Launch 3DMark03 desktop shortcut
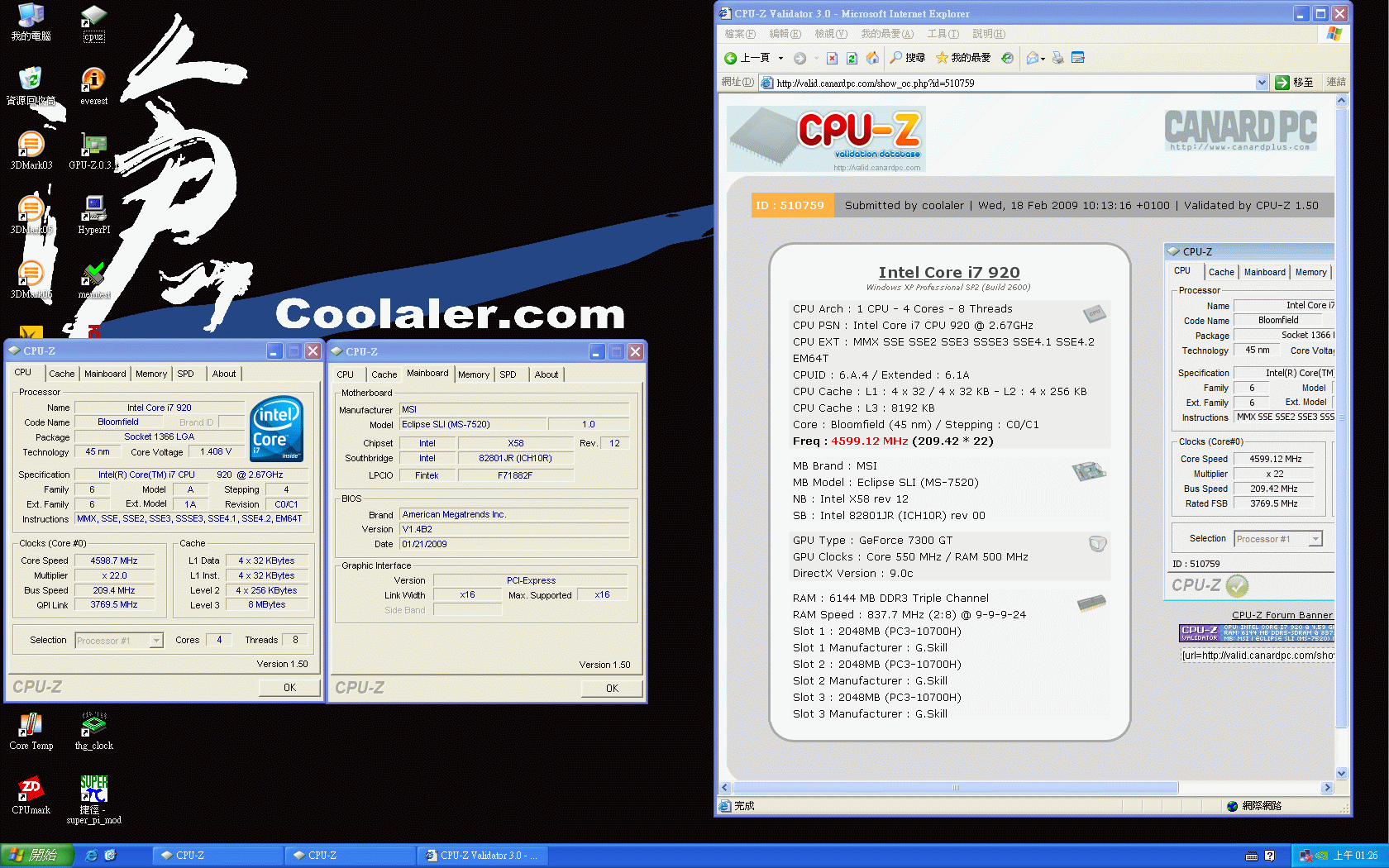The width and height of the screenshot is (1389, 868). (31, 150)
